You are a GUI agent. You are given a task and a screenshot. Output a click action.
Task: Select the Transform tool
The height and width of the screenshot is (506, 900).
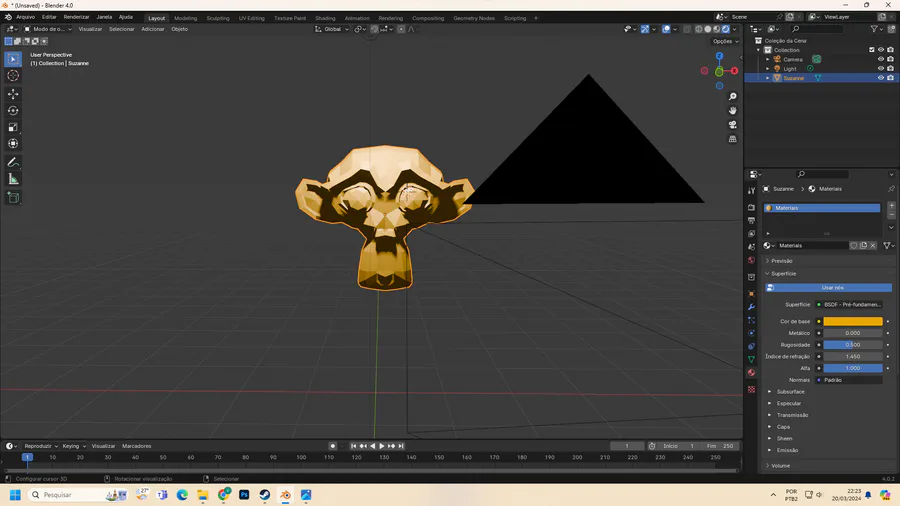13,144
